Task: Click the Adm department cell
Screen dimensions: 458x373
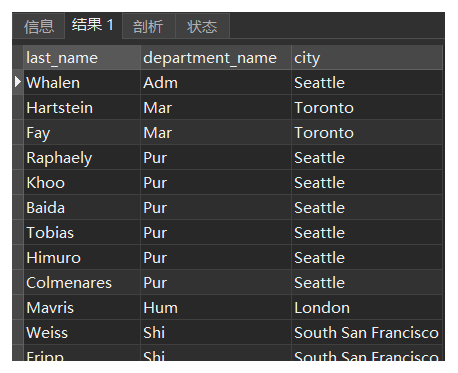Action: (216, 83)
